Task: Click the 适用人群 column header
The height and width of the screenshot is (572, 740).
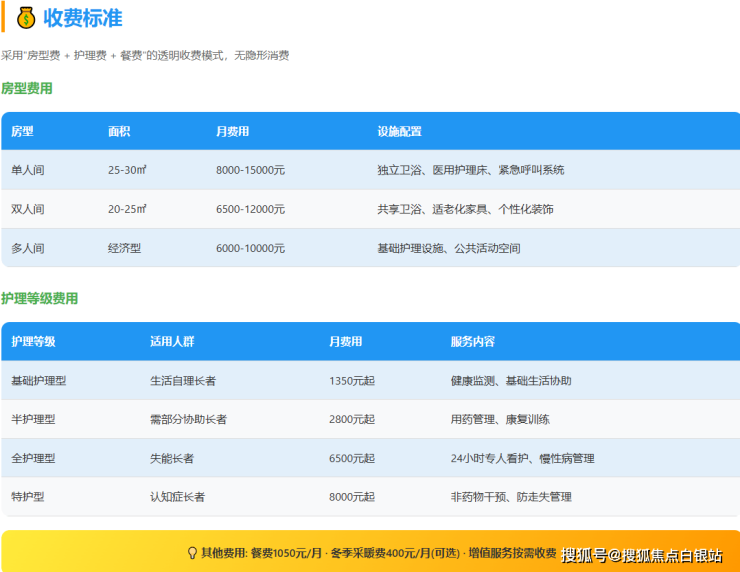Action: pos(172,341)
